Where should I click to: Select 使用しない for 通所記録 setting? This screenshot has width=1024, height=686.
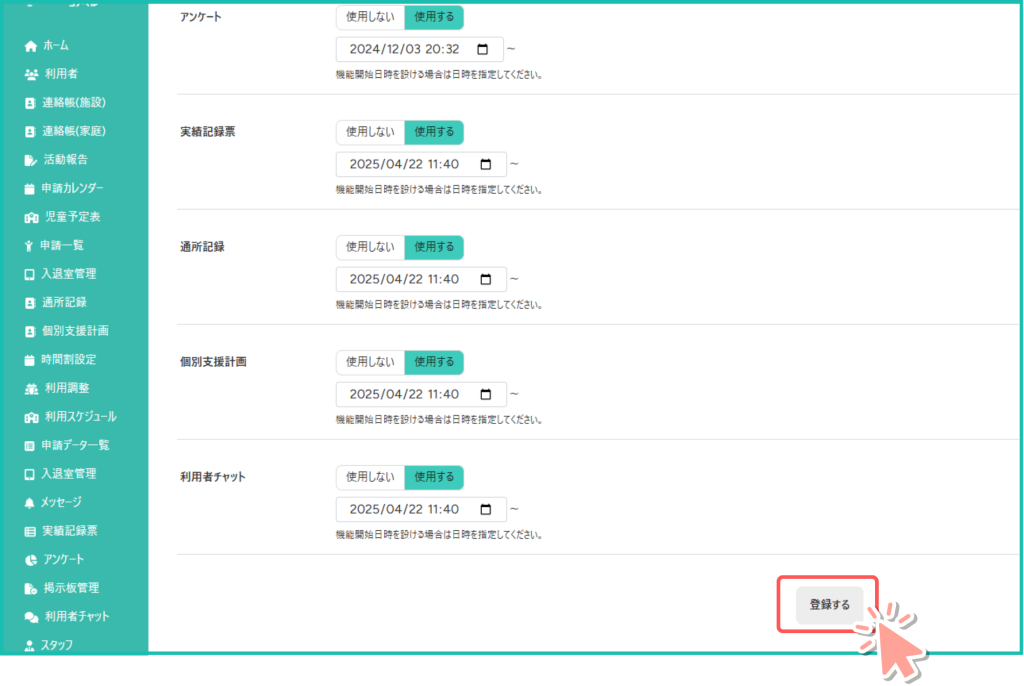(370, 247)
